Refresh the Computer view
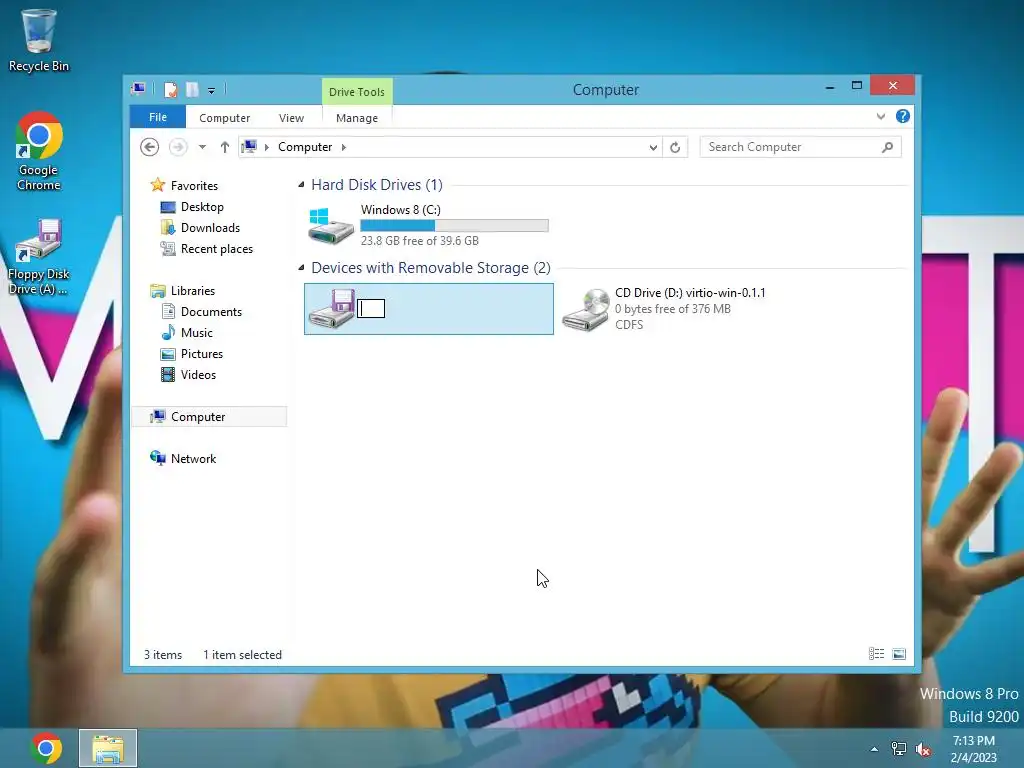This screenshot has height=768, width=1024. [x=675, y=148]
